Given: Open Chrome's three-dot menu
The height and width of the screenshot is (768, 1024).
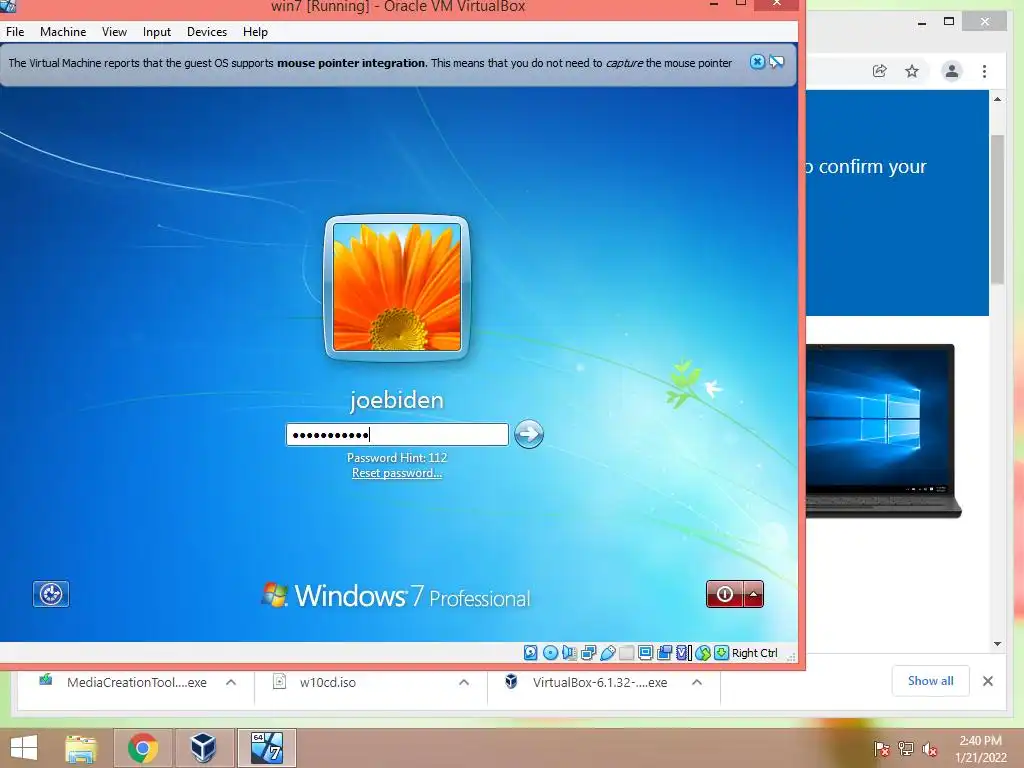Looking at the screenshot, I should [x=984, y=71].
